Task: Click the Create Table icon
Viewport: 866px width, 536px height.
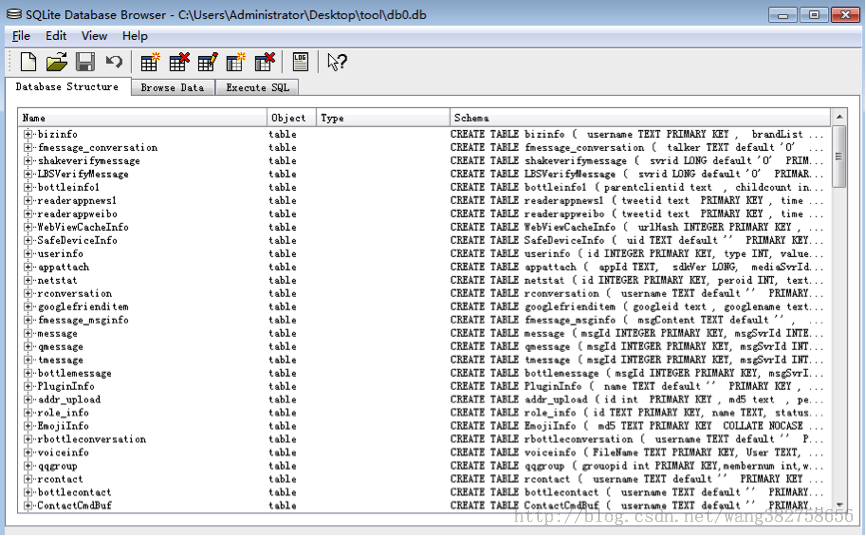Action: (150, 62)
